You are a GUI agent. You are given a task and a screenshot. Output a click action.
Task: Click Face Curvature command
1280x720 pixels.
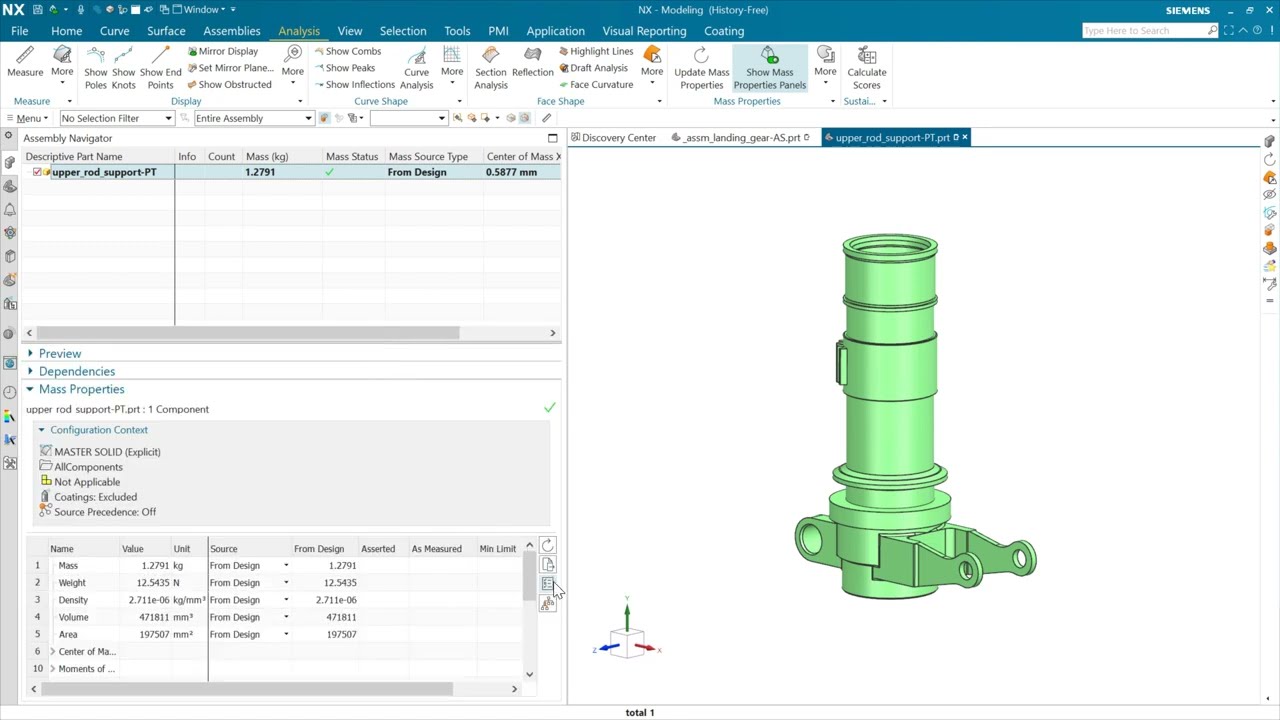[x=596, y=85]
